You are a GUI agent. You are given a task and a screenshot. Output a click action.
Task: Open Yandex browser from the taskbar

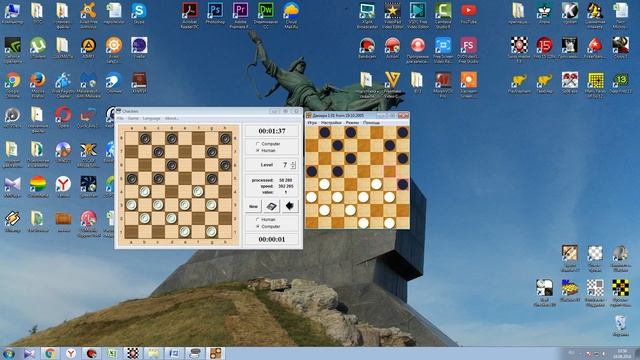click(x=71, y=353)
